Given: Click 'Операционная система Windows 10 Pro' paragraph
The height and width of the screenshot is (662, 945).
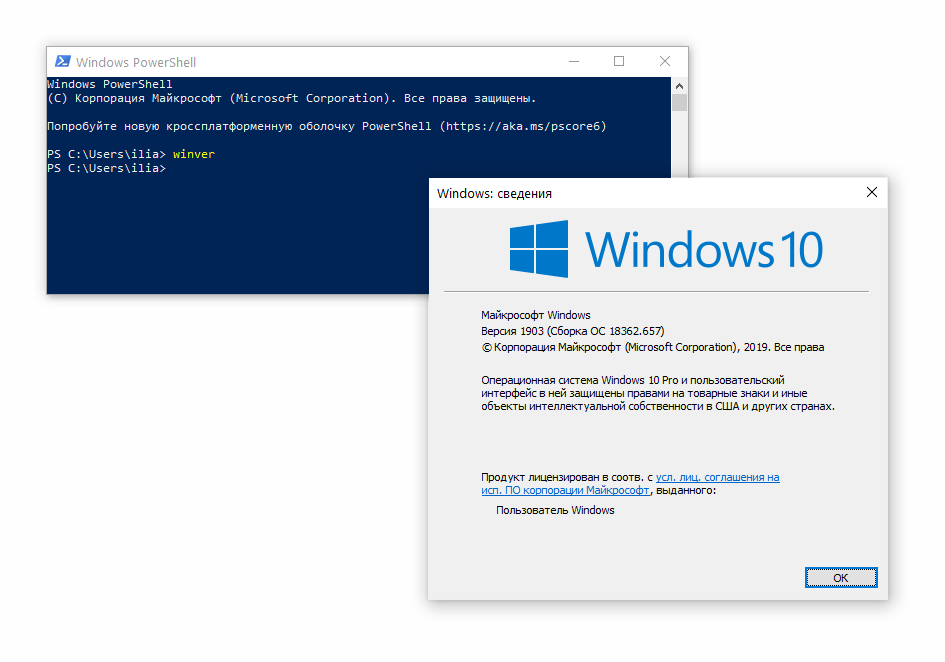Looking at the screenshot, I should [658, 393].
